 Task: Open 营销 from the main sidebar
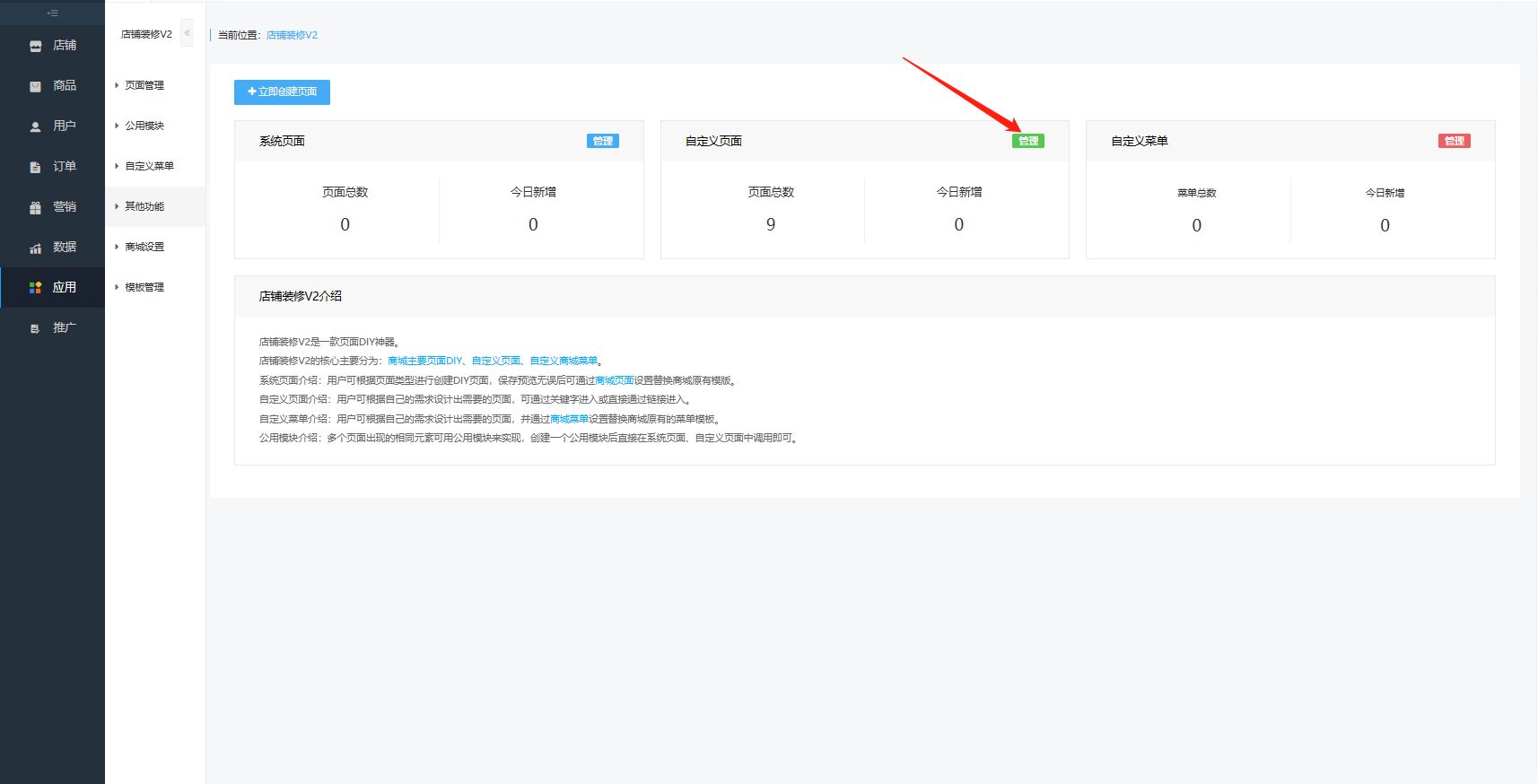52,206
